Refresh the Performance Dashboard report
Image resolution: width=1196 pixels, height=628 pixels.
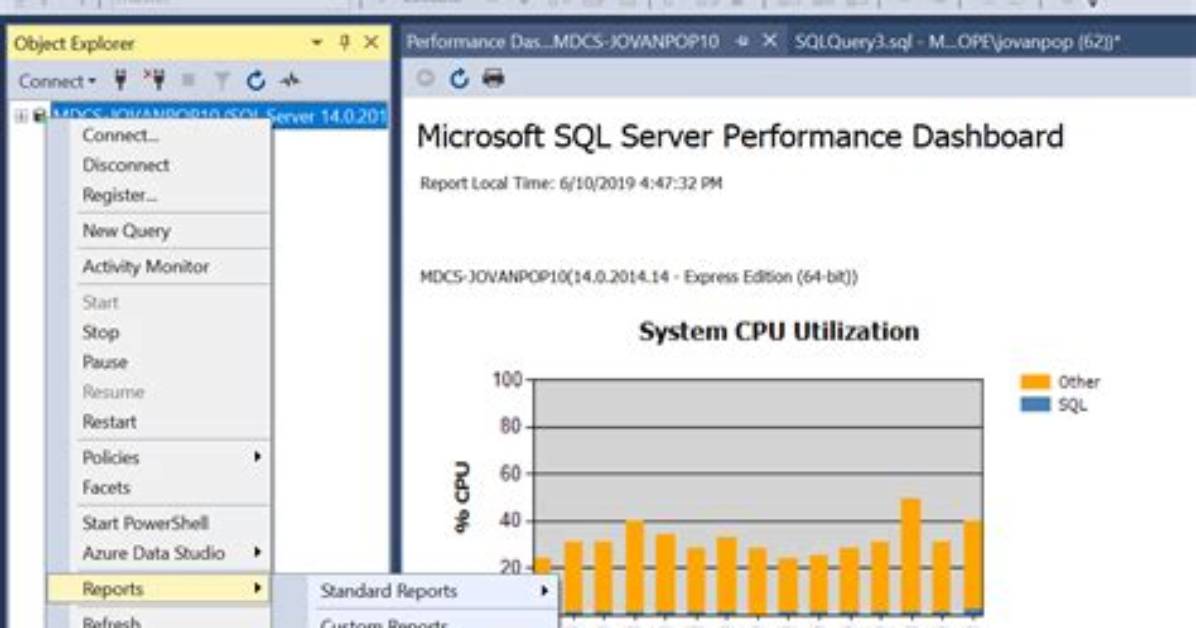click(x=458, y=78)
